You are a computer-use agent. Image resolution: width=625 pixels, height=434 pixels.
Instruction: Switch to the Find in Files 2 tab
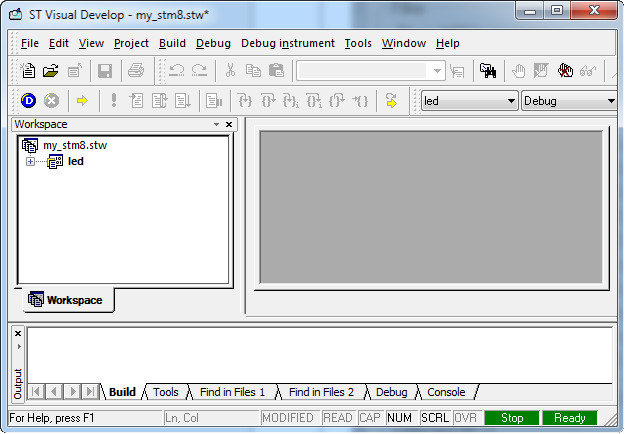(321, 392)
